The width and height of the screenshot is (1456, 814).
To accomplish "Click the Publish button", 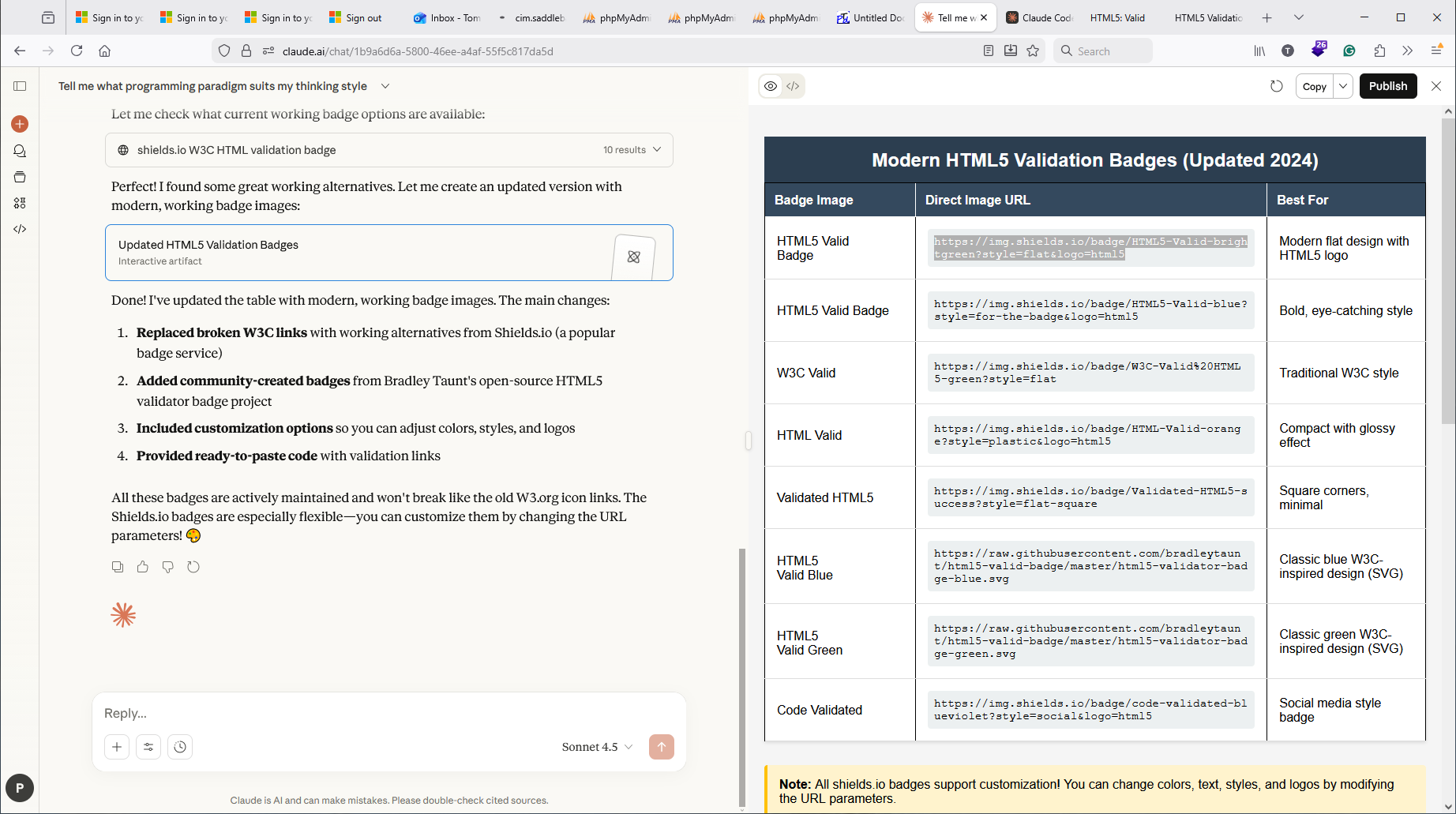I will pos(1387,86).
